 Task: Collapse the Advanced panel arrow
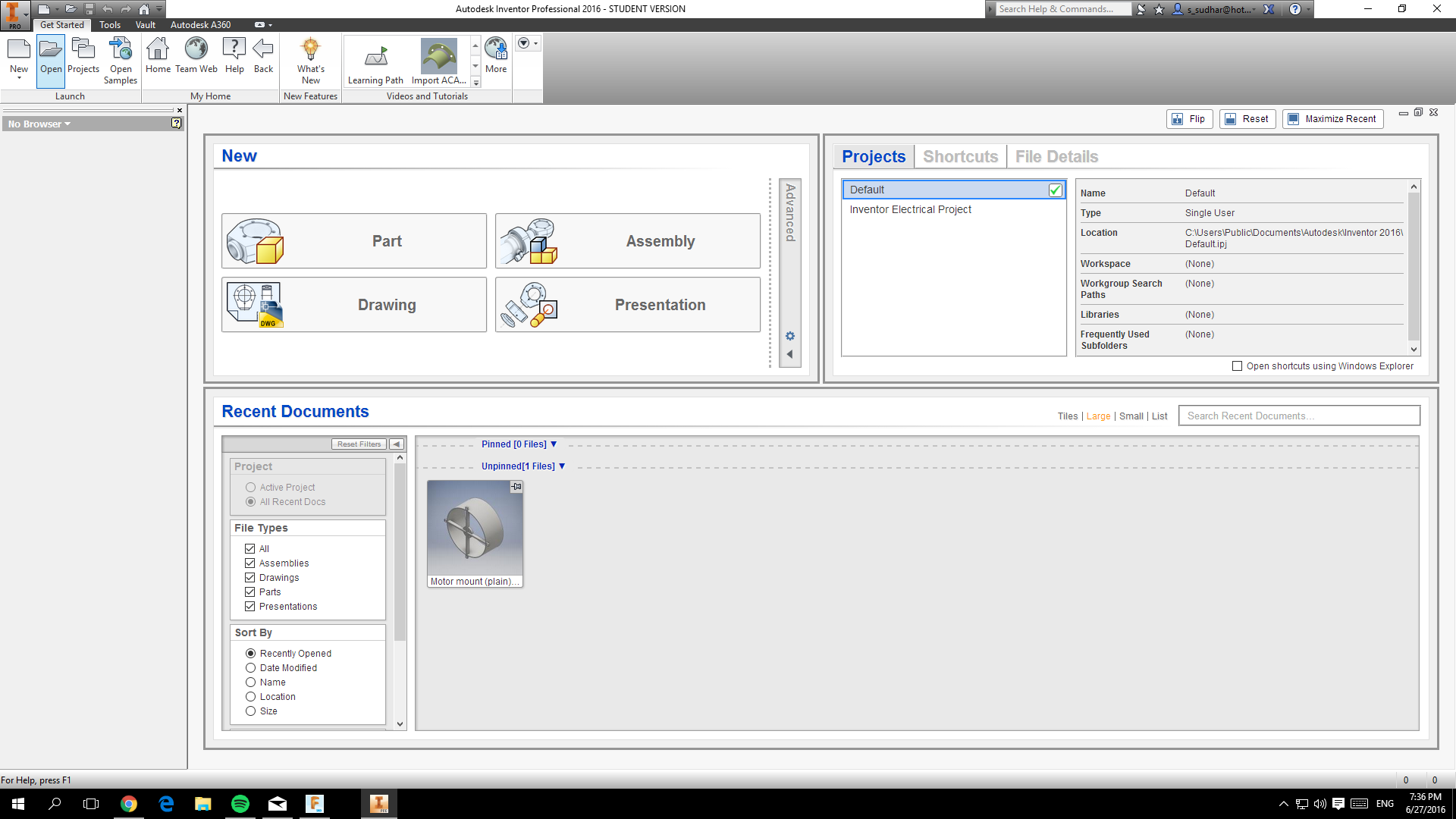pos(790,354)
